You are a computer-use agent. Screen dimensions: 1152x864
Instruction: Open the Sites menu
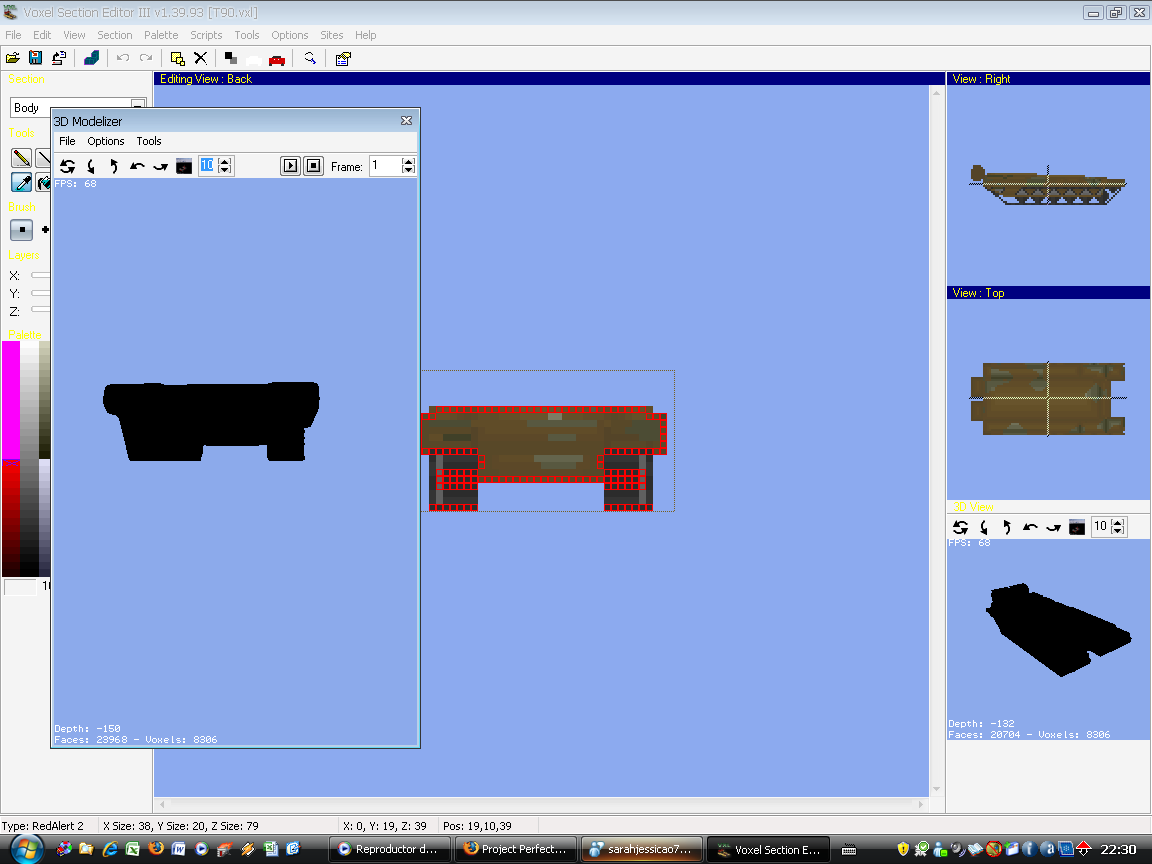pos(331,35)
